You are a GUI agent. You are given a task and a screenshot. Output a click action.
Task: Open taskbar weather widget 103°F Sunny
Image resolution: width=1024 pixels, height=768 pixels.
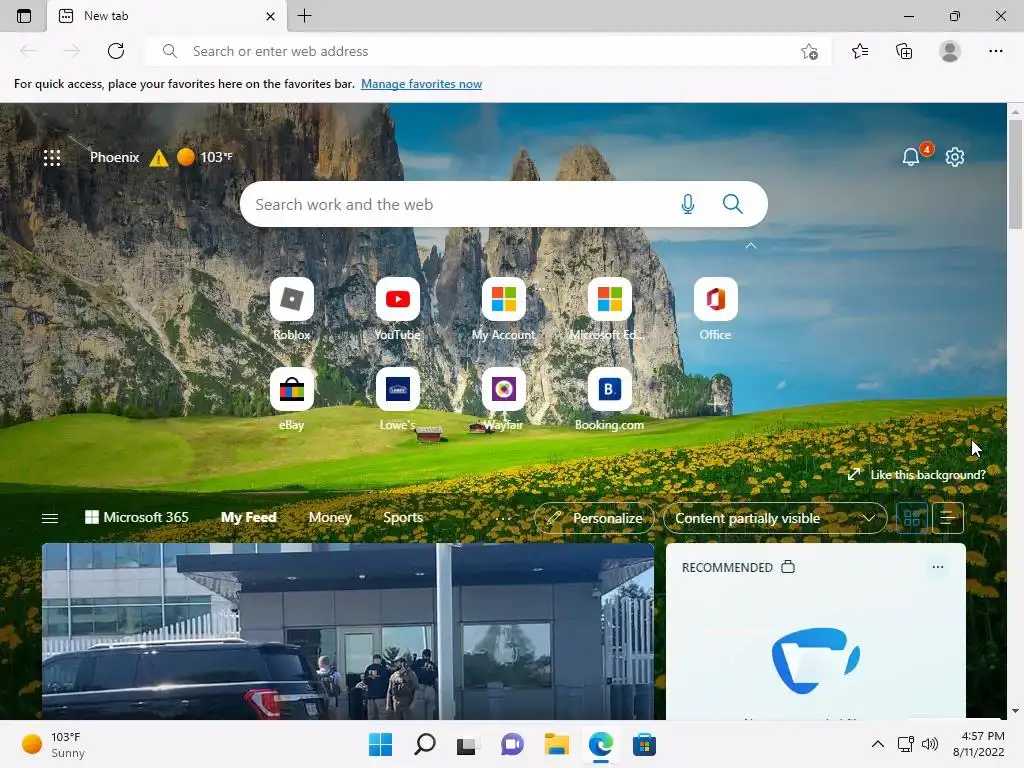pyautogui.click(x=54, y=744)
